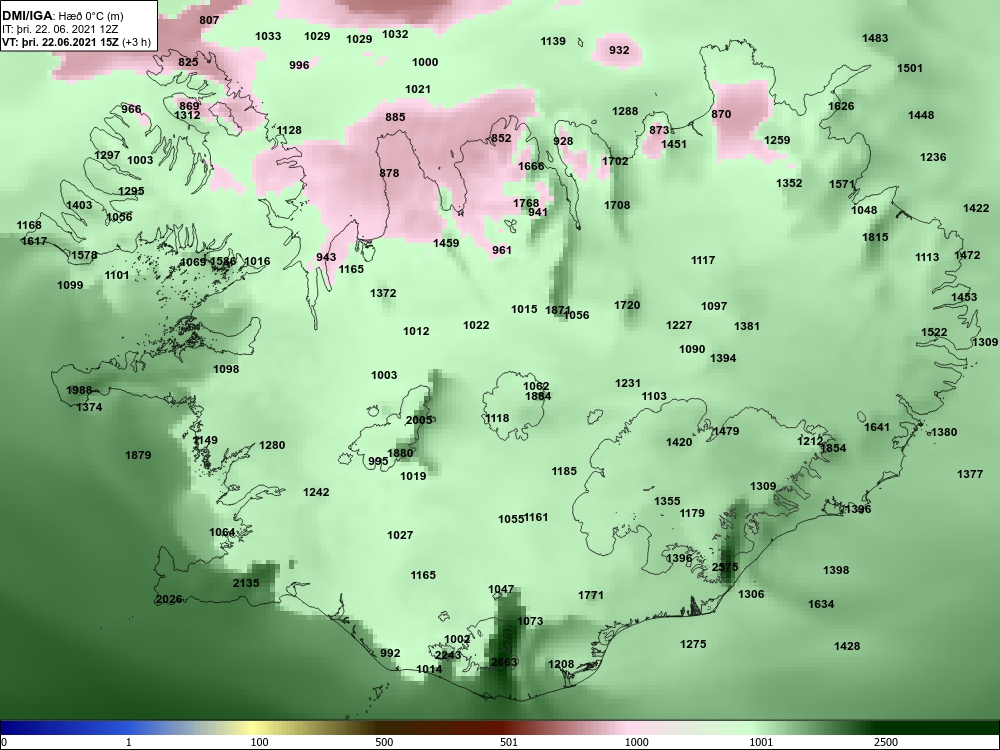This screenshot has height=750, width=1000.
Task: Click the 1012 value label
Action: tap(416, 331)
